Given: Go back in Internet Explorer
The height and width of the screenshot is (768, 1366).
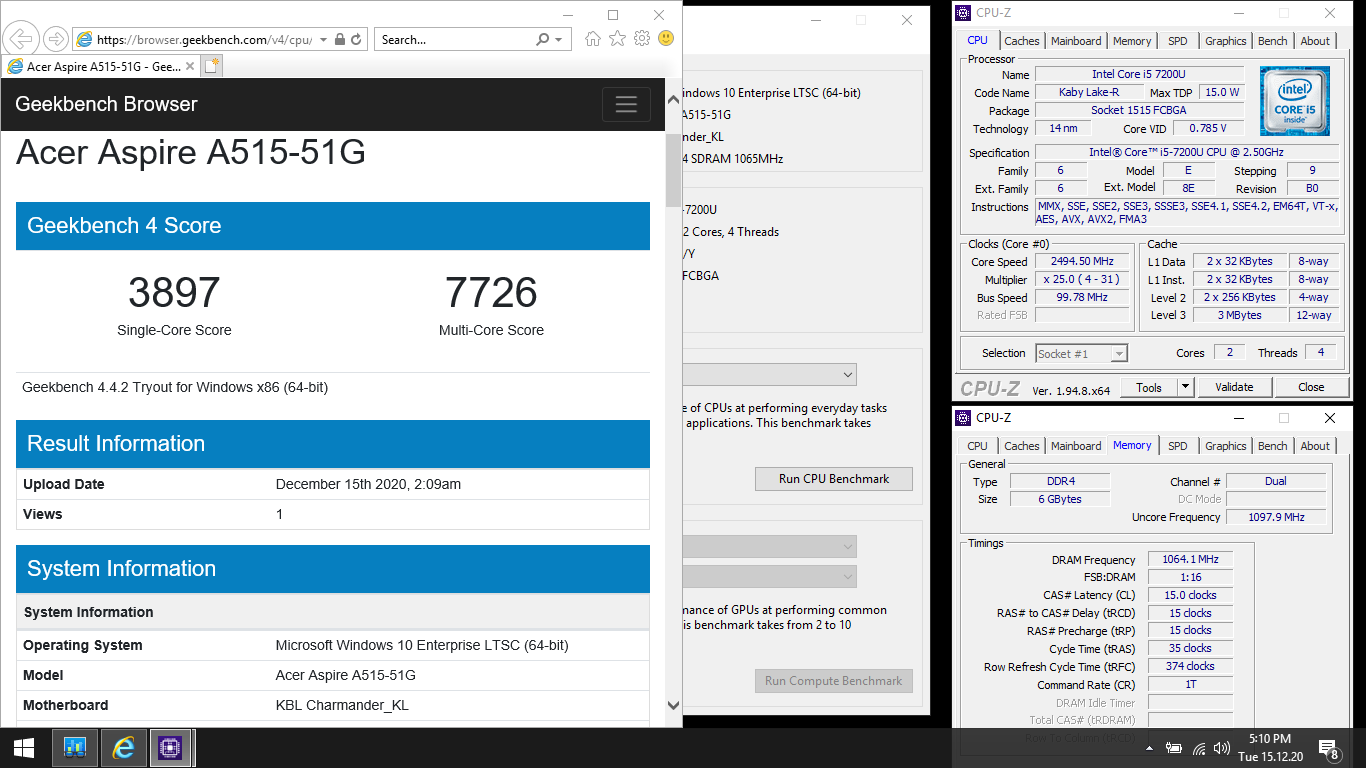Looking at the screenshot, I should coord(21,39).
